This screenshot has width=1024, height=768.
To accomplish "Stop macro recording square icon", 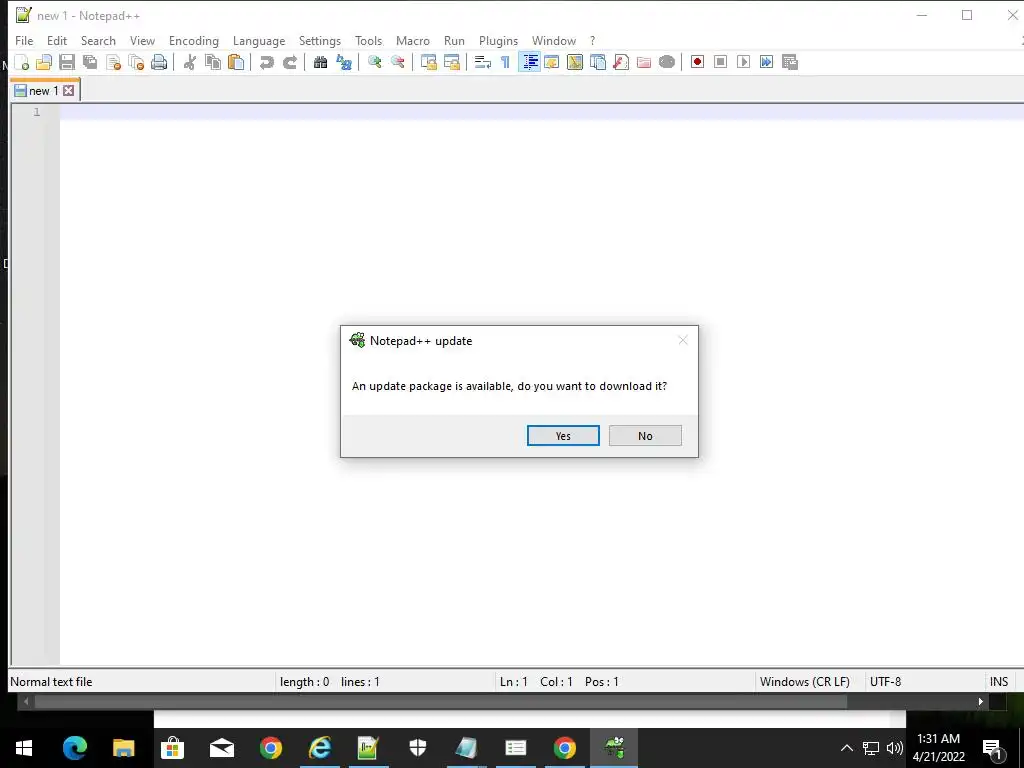I will 720,62.
